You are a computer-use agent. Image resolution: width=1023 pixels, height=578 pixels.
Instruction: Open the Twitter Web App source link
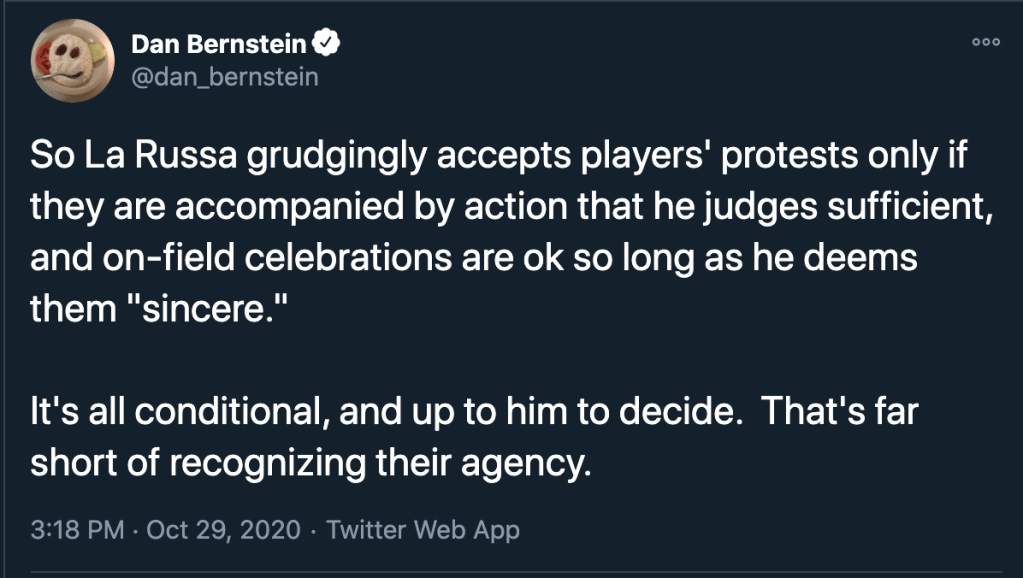[423, 529]
